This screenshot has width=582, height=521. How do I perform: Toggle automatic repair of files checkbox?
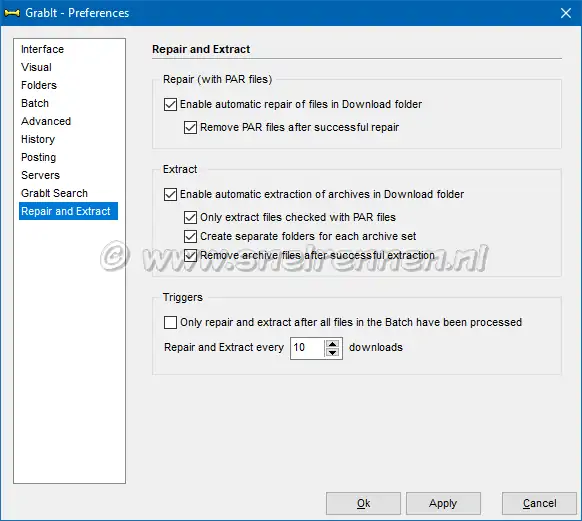coord(170,105)
